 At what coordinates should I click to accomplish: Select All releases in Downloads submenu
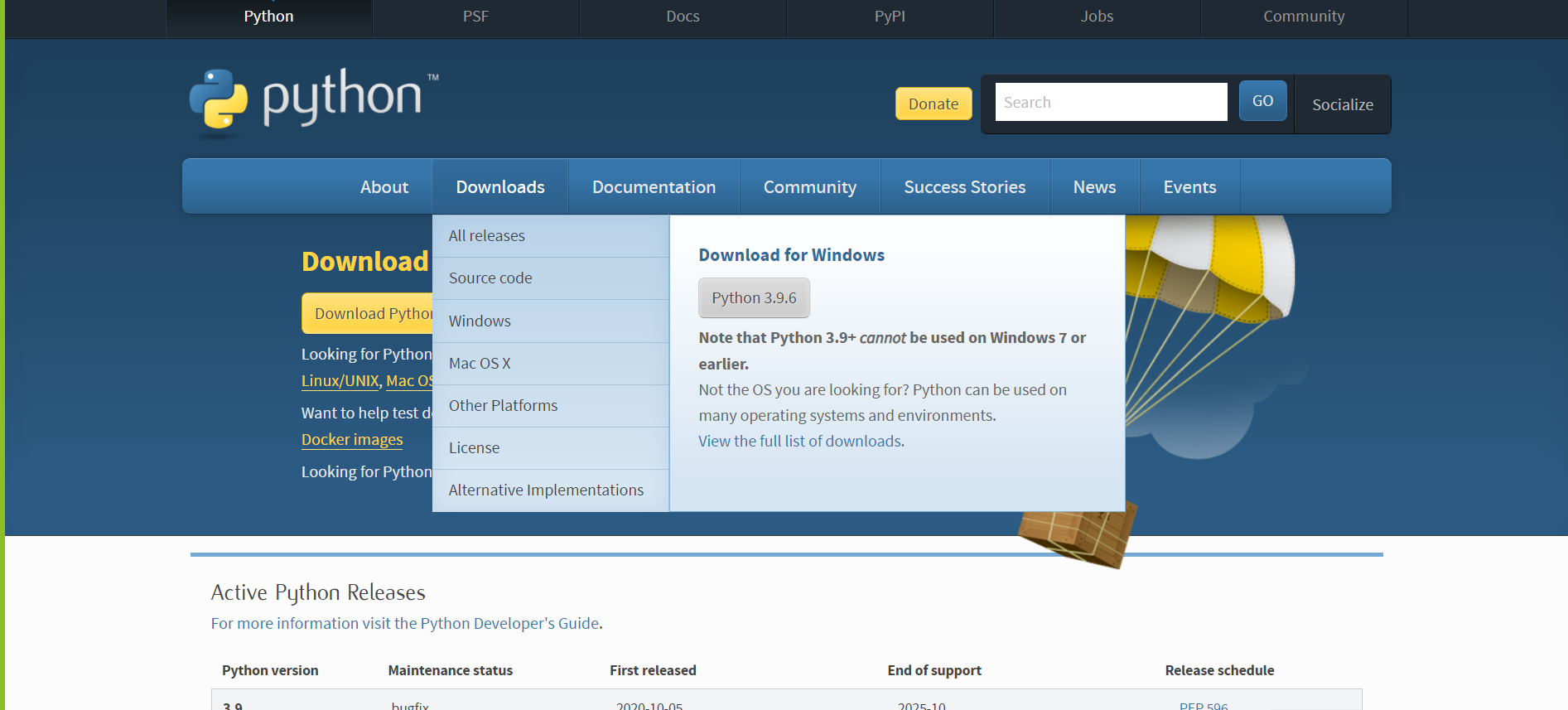click(551, 236)
